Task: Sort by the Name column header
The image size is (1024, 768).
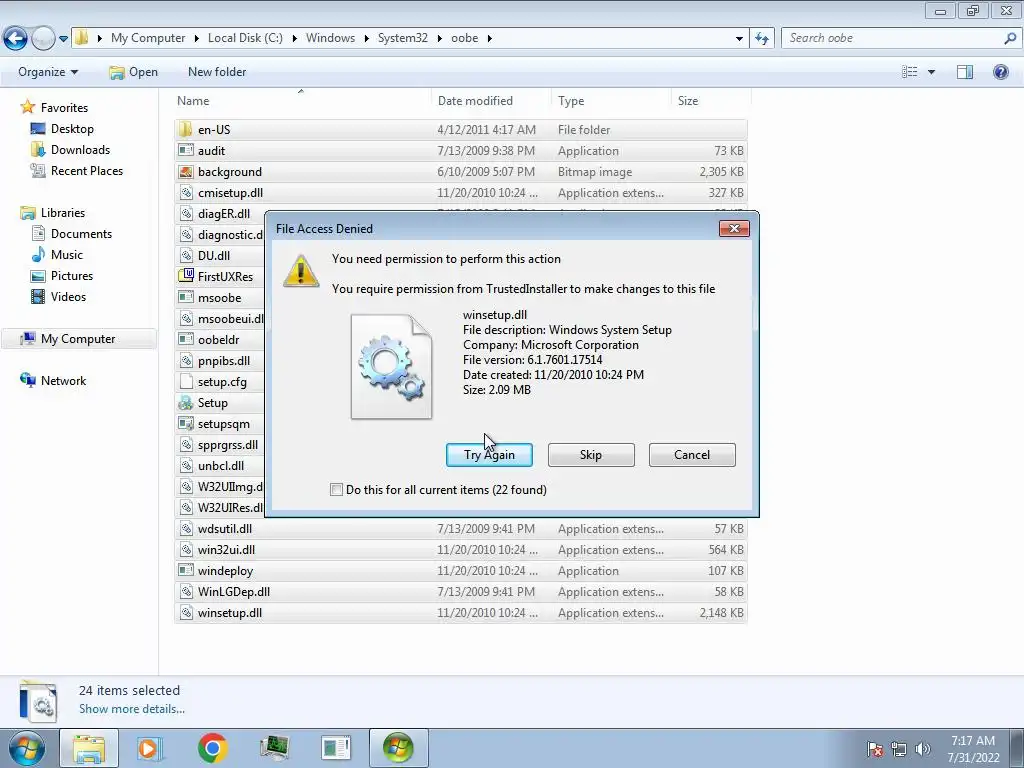Action: pyautogui.click(x=302, y=101)
